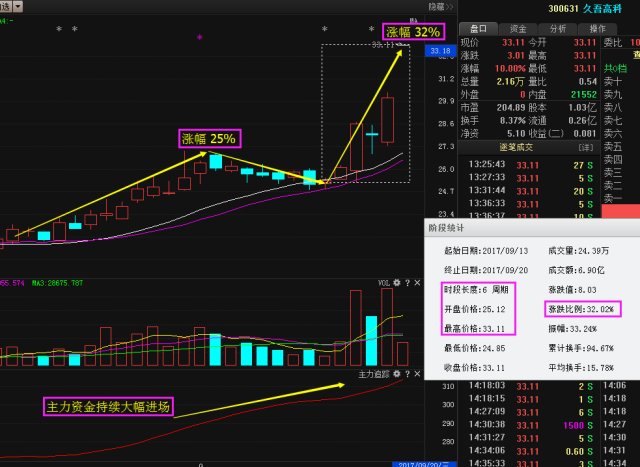Click the MA3:28675.787 volume indicator label
Image resolution: width=640 pixels, height=467 pixels.
(x=58, y=282)
